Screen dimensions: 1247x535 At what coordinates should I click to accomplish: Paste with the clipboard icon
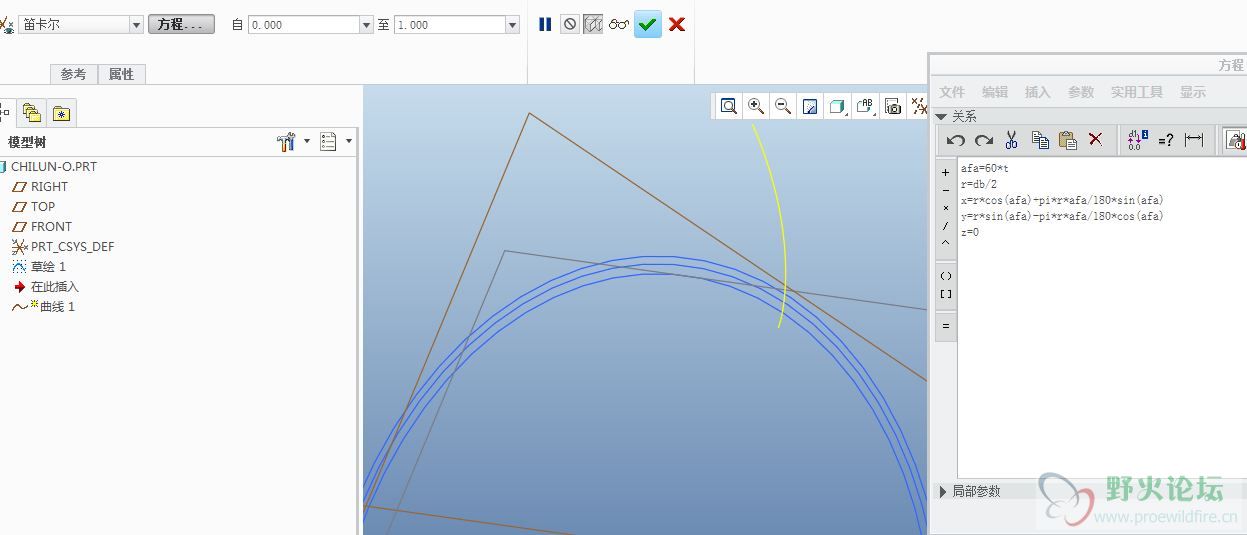(x=1067, y=140)
